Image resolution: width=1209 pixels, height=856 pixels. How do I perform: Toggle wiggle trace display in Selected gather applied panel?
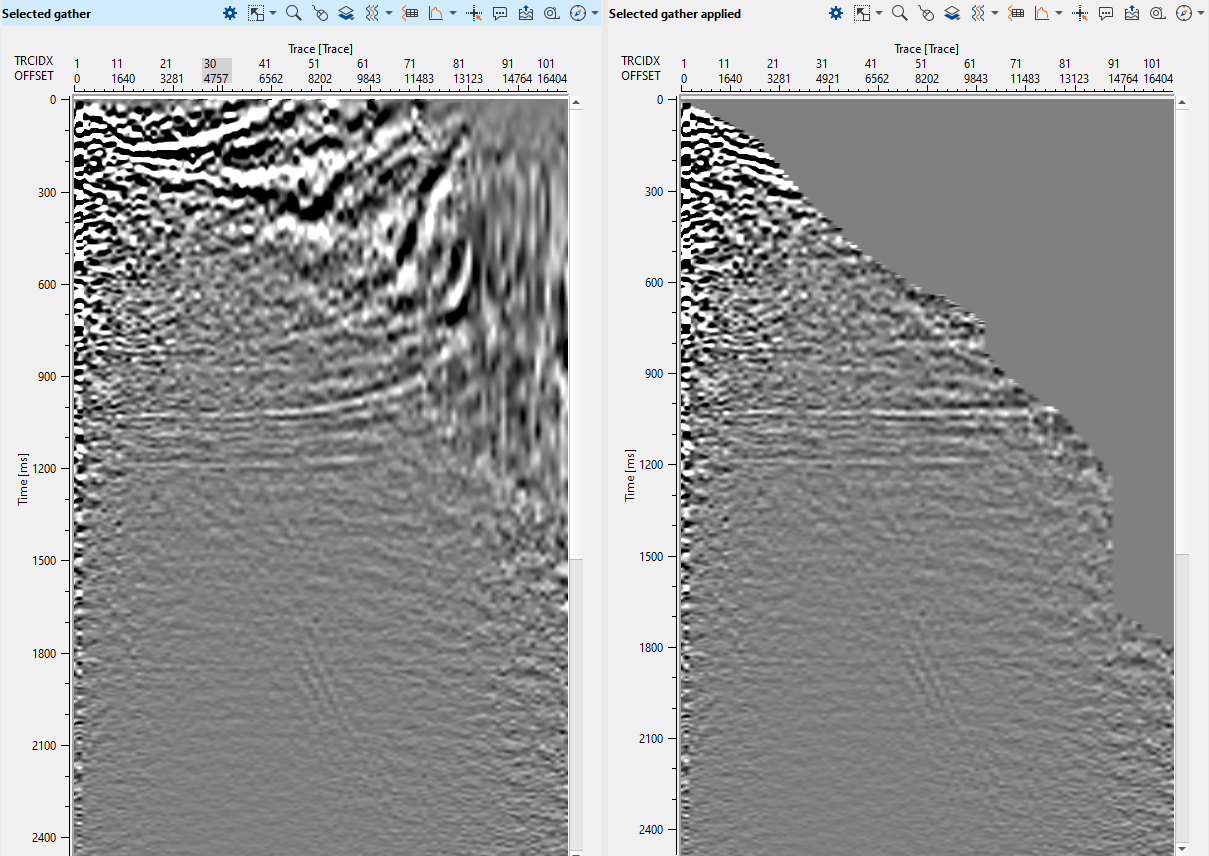[x=978, y=13]
